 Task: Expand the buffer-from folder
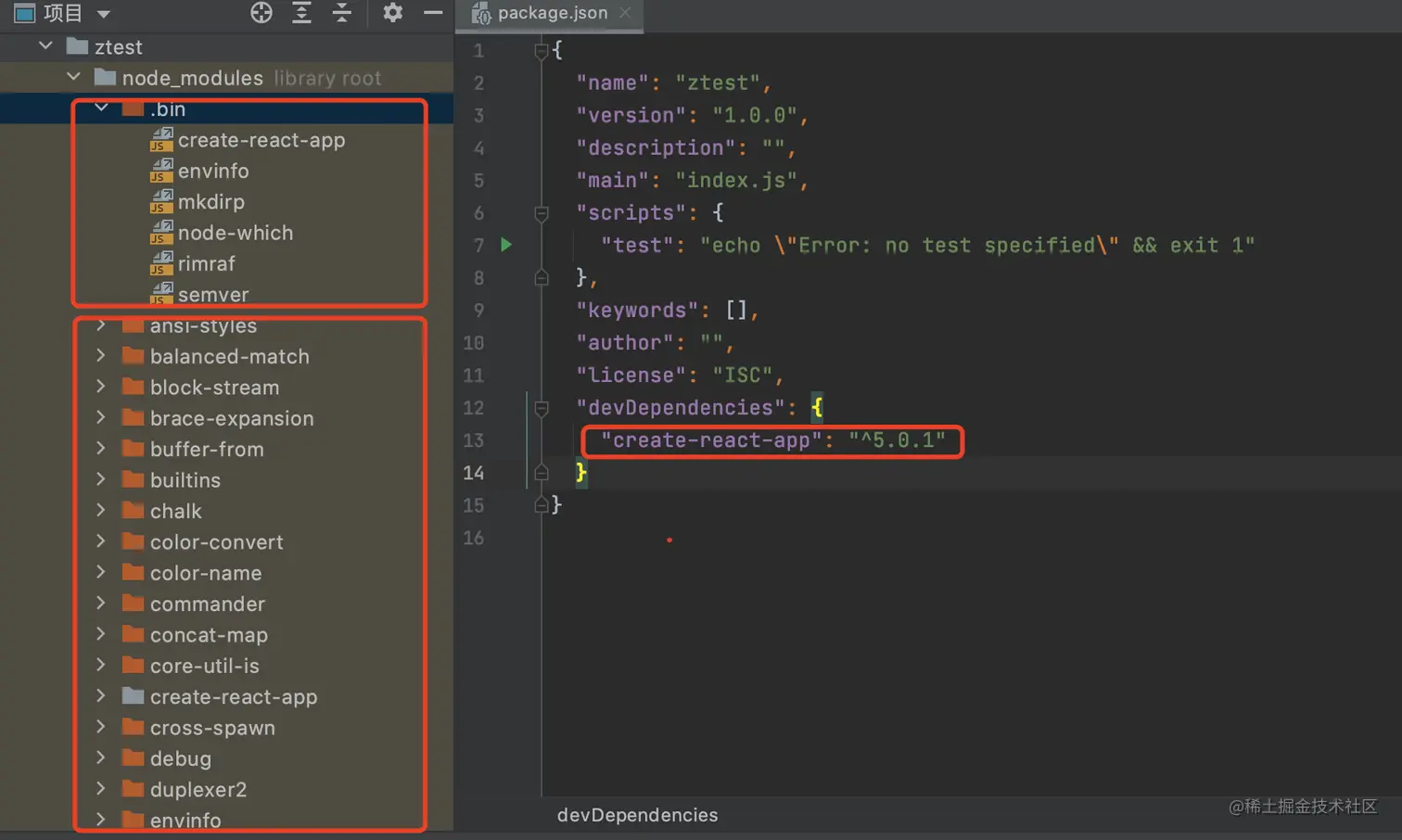point(101,448)
